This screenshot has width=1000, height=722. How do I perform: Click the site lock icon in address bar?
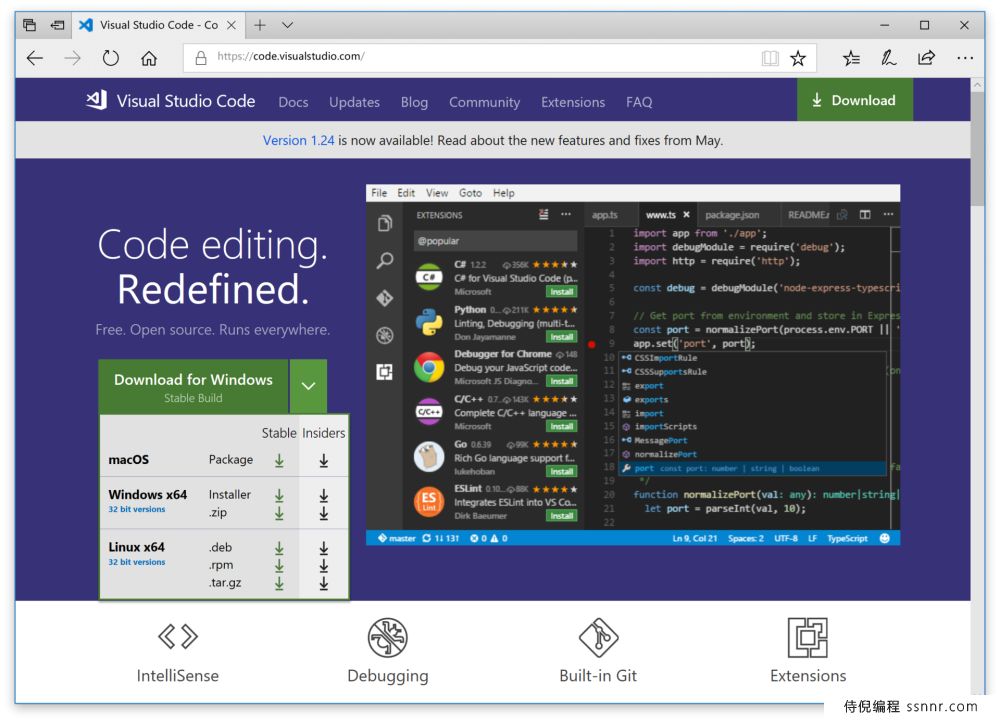pos(201,58)
